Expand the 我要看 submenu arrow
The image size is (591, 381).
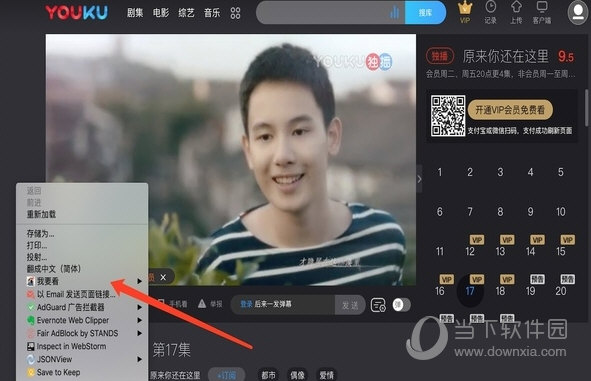pos(139,281)
